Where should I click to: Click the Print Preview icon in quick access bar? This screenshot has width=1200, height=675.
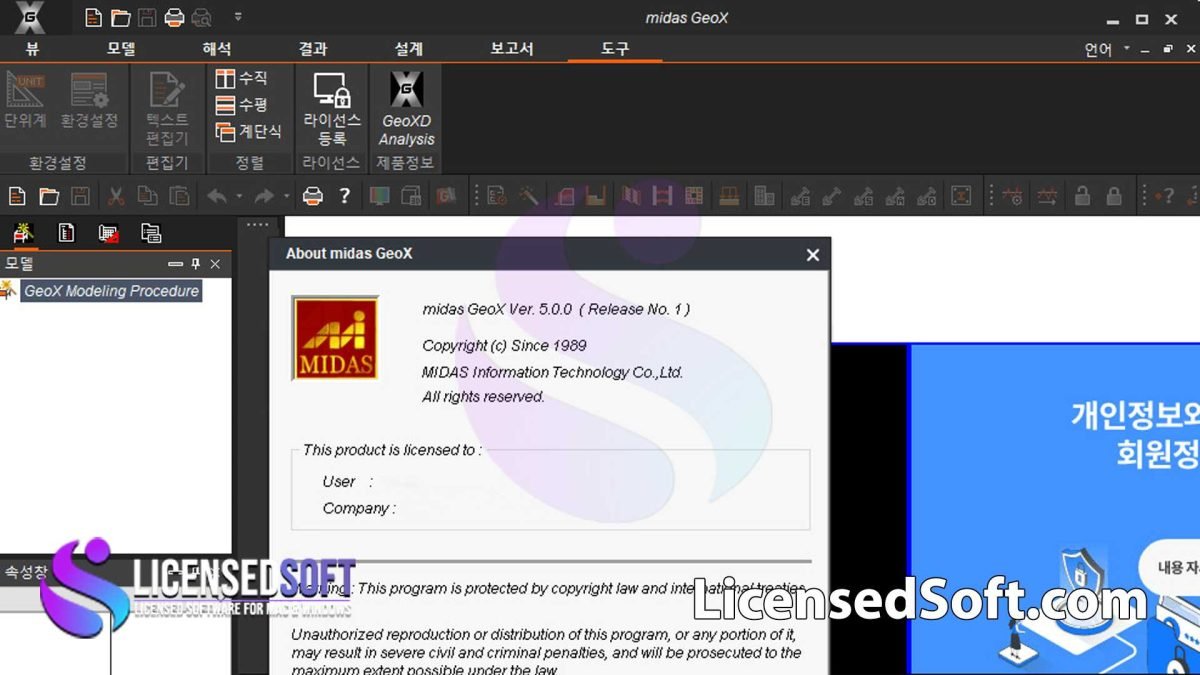201,17
